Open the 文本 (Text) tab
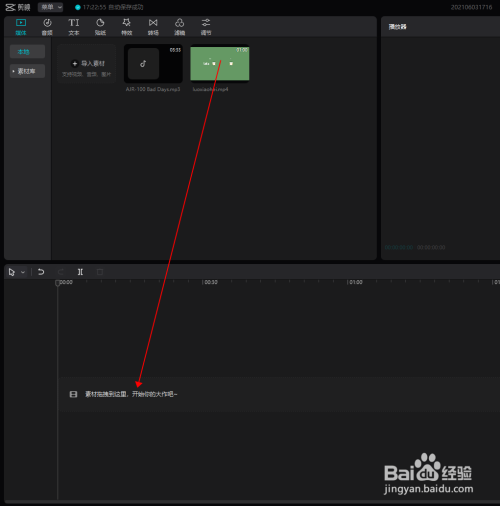The width and height of the screenshot is (500, 506). point(74,27)
